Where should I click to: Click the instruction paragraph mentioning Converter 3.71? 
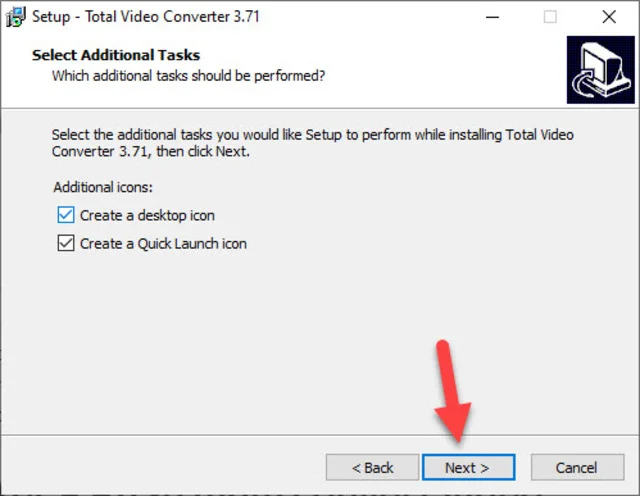[313, 143]
